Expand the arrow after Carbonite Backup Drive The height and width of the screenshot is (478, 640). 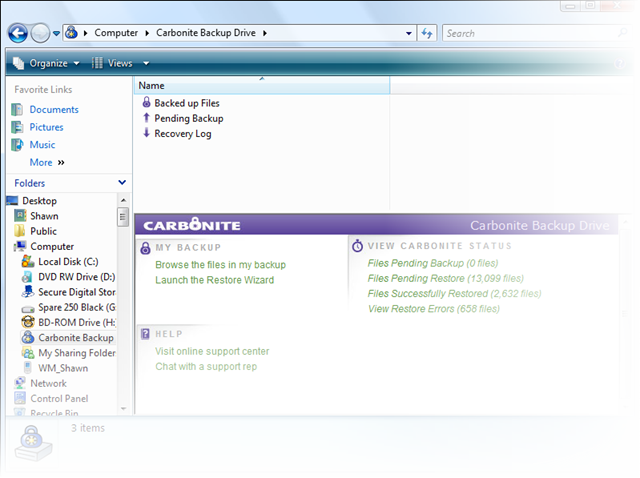pos(265,33)
